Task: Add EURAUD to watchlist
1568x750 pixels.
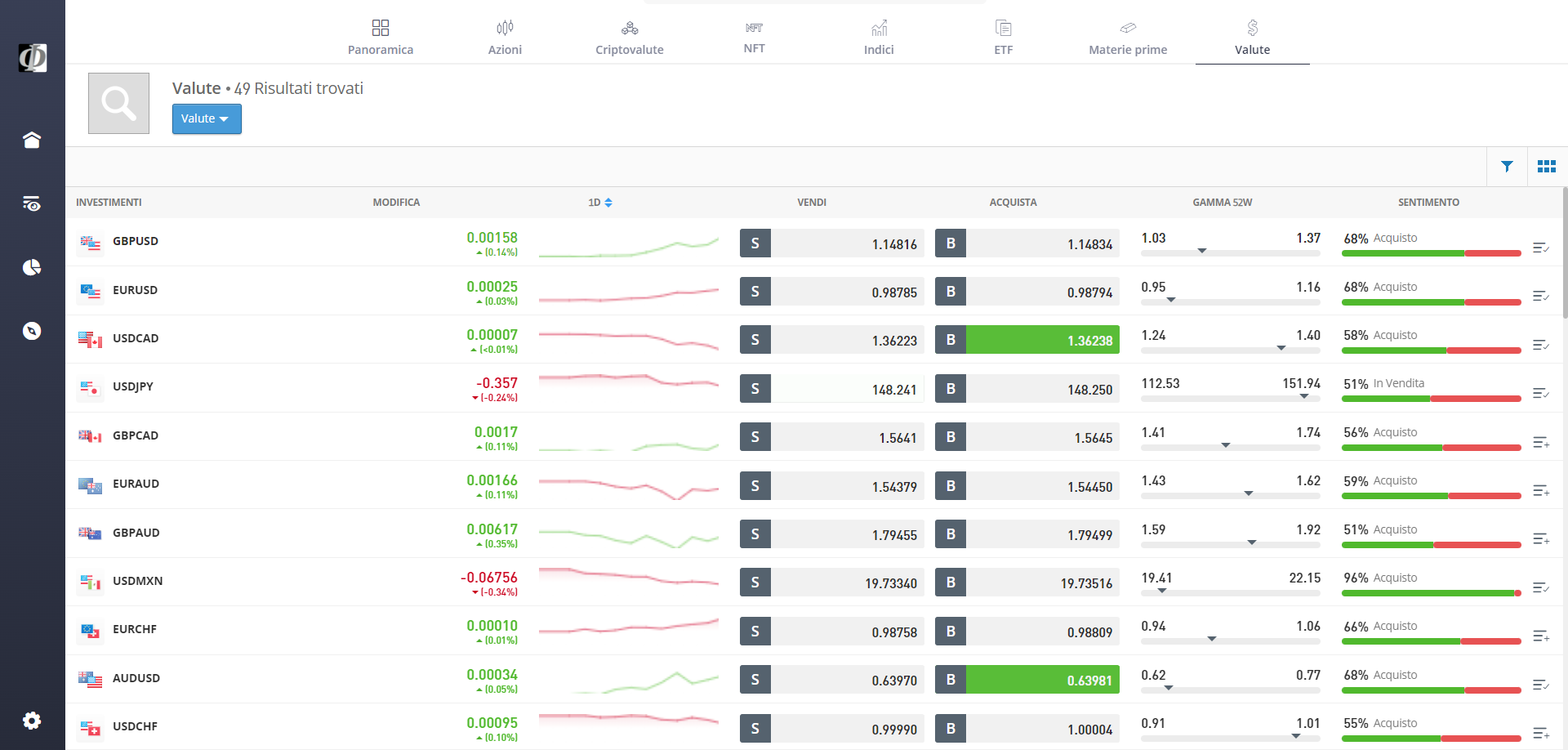Action: tap(1541, 490)
